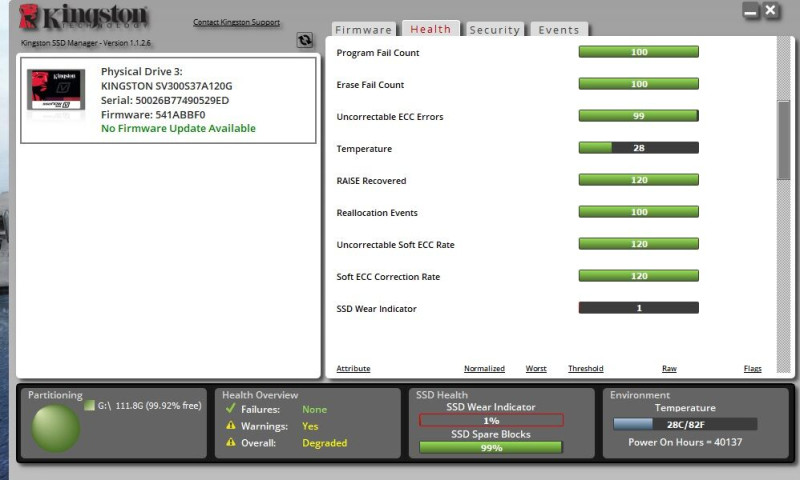The height and width of the screenshot is (480, 800).
Task: Open the Contact Kingston Support link
Action: [236, 22]
